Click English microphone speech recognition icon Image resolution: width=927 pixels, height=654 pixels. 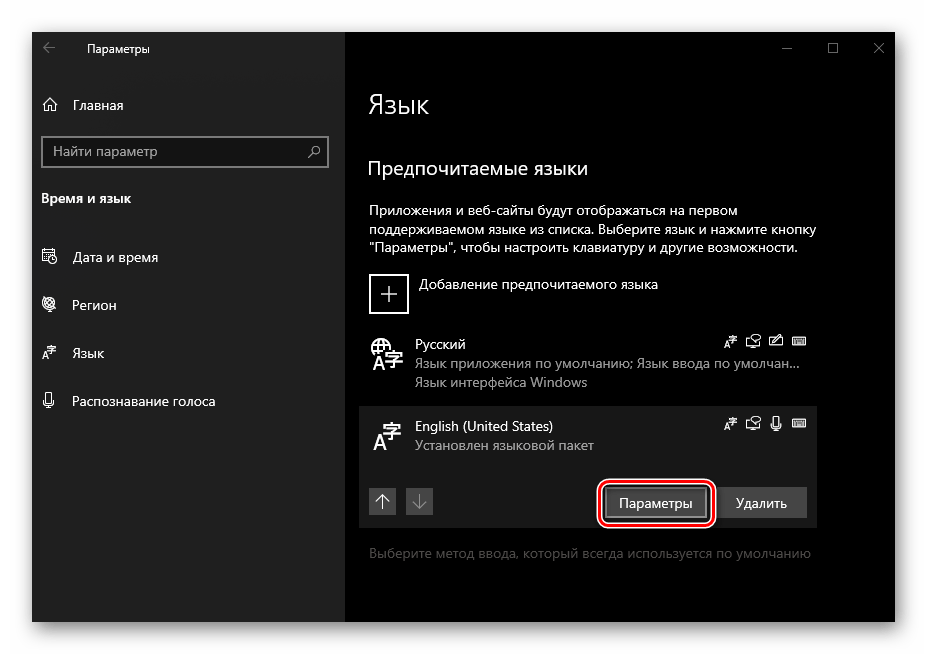point(776,425)
